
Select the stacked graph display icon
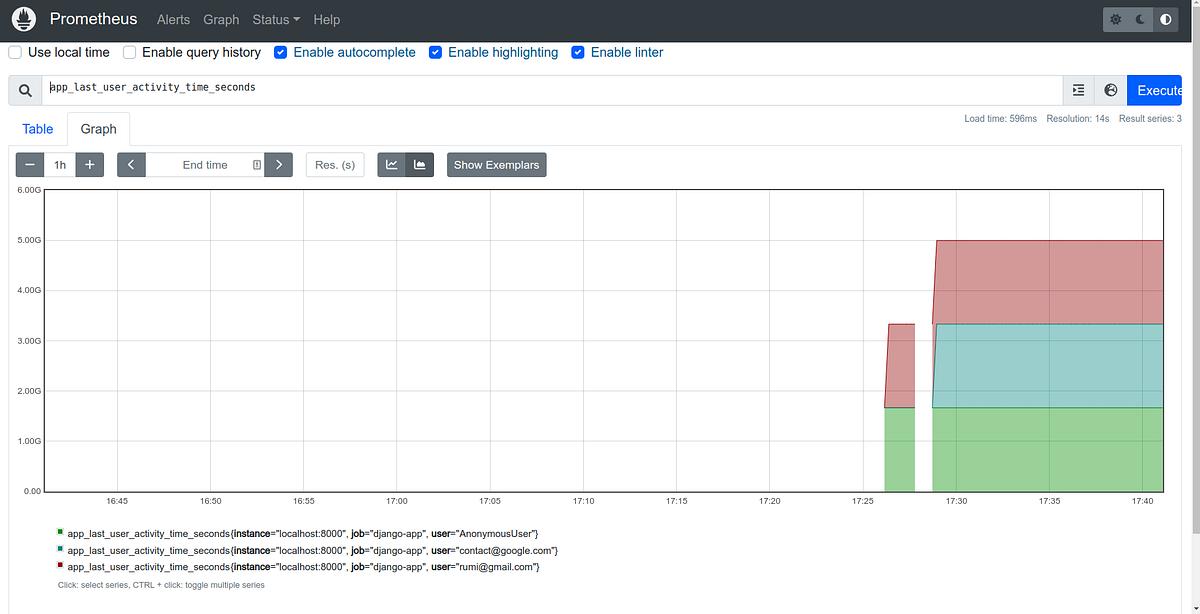pos(419,164)
